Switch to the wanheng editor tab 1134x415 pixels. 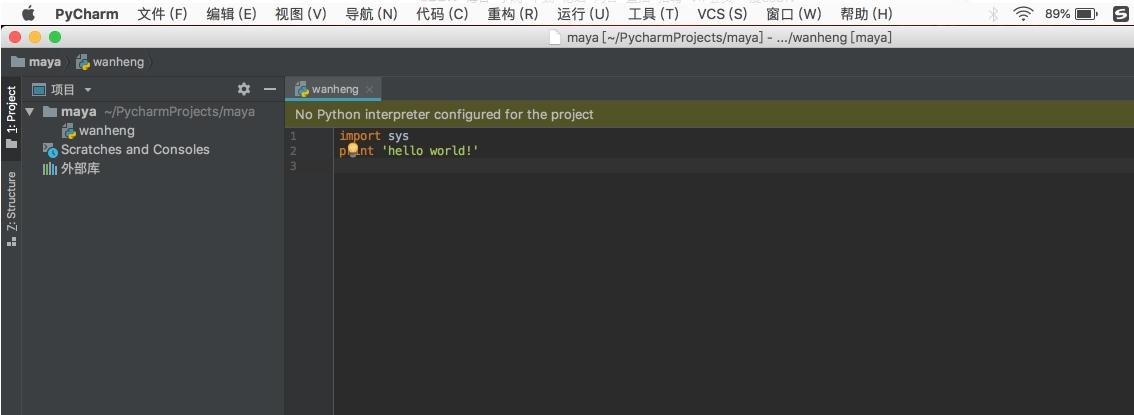[x=334, y=89]
